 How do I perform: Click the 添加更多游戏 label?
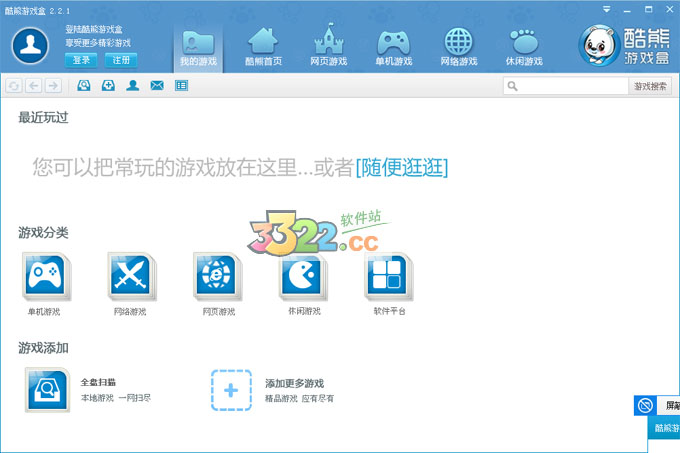pos(294,383)
